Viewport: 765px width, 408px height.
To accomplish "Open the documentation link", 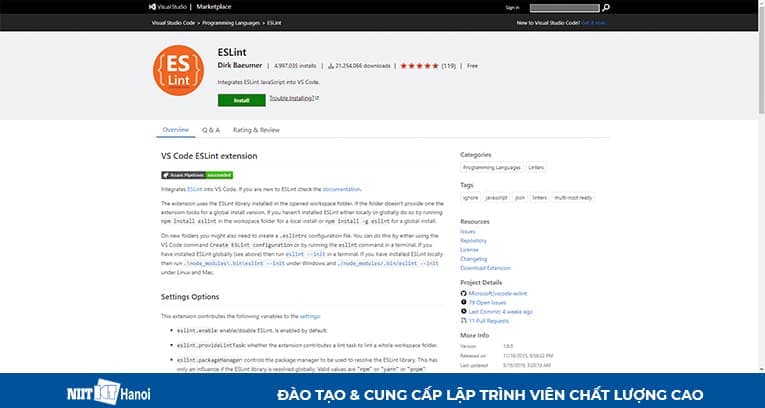I will (x=342, y=189).
